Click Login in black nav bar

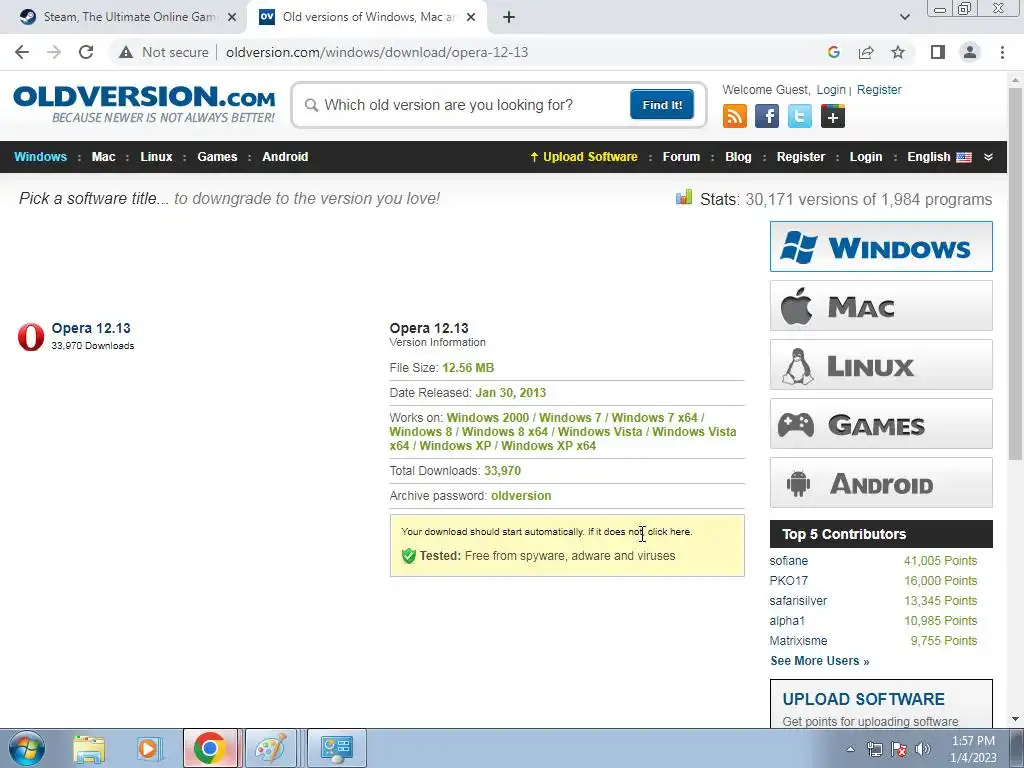pyautogui.click(x=866, y=157)
